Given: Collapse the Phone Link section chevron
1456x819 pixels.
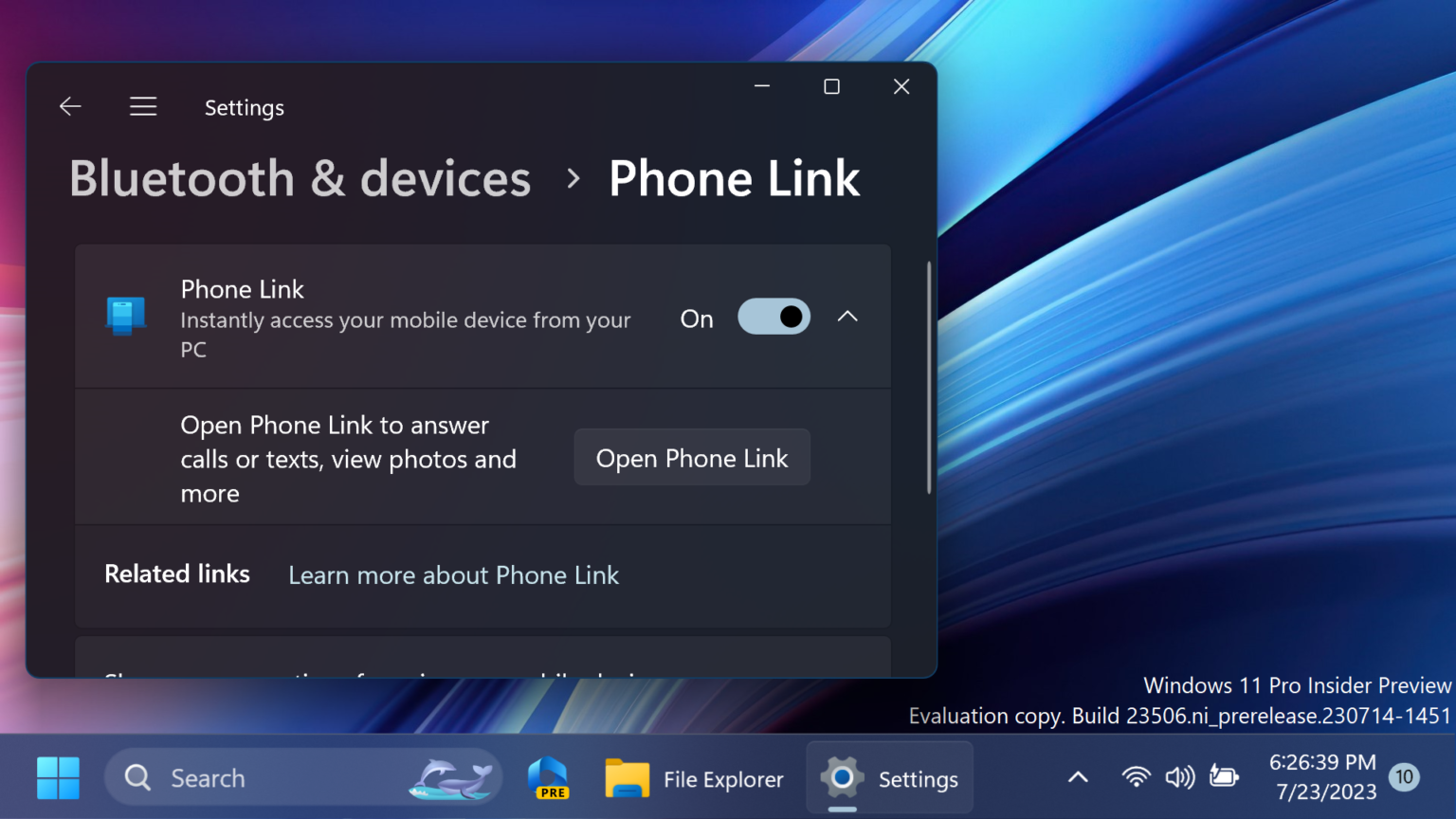Looking at the screenshot, I should click(847, 317).
